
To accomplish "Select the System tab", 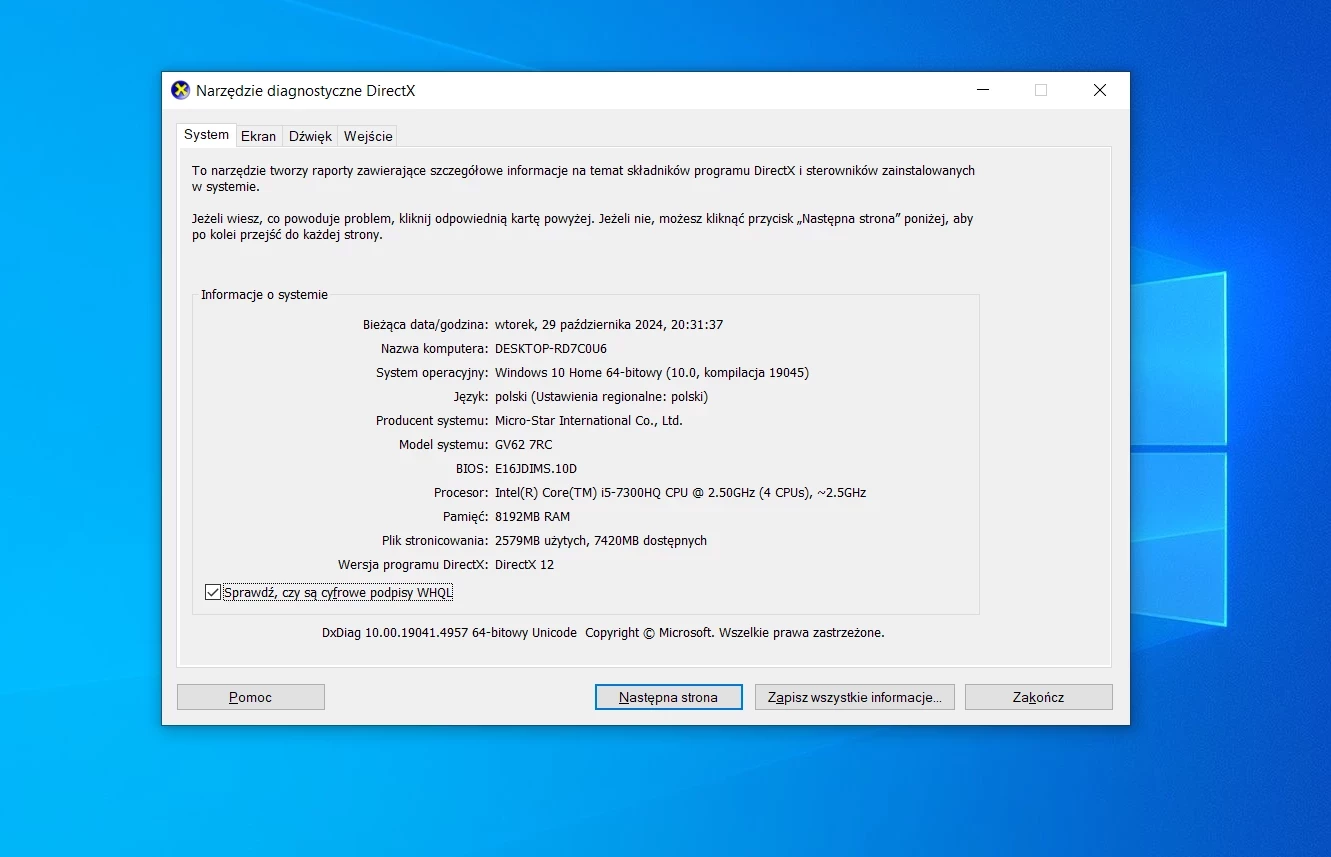I will (x=206, y=134).
